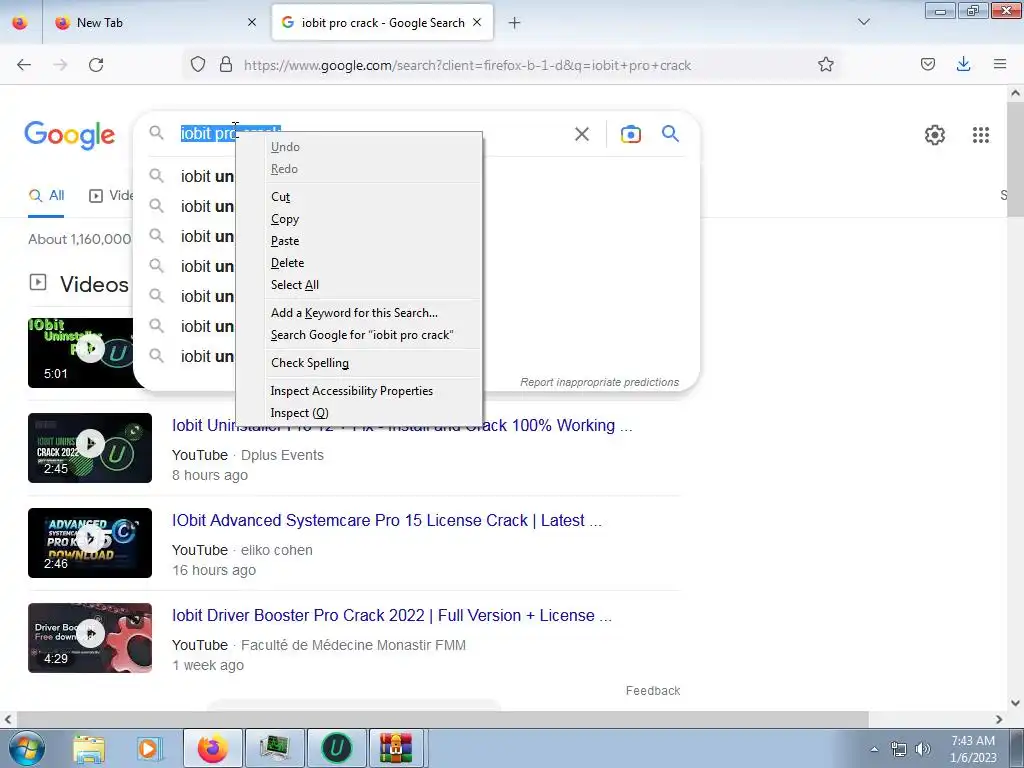
Task: Go back to the previous page
Action: [x=24, y=65]
